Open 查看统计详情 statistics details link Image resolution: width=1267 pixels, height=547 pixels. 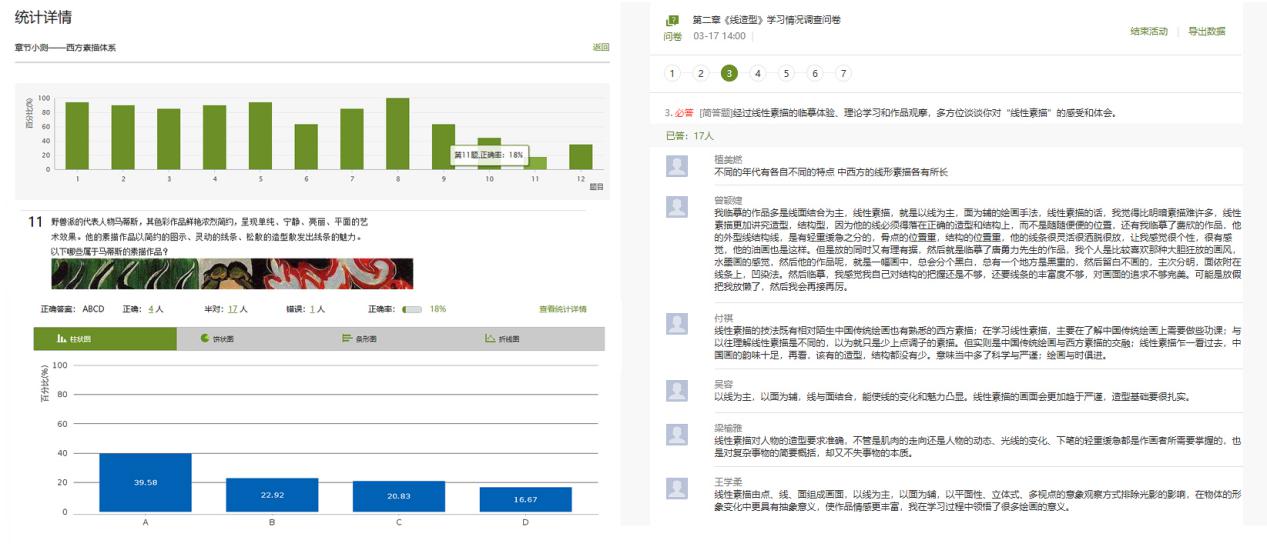click(562, 309)
